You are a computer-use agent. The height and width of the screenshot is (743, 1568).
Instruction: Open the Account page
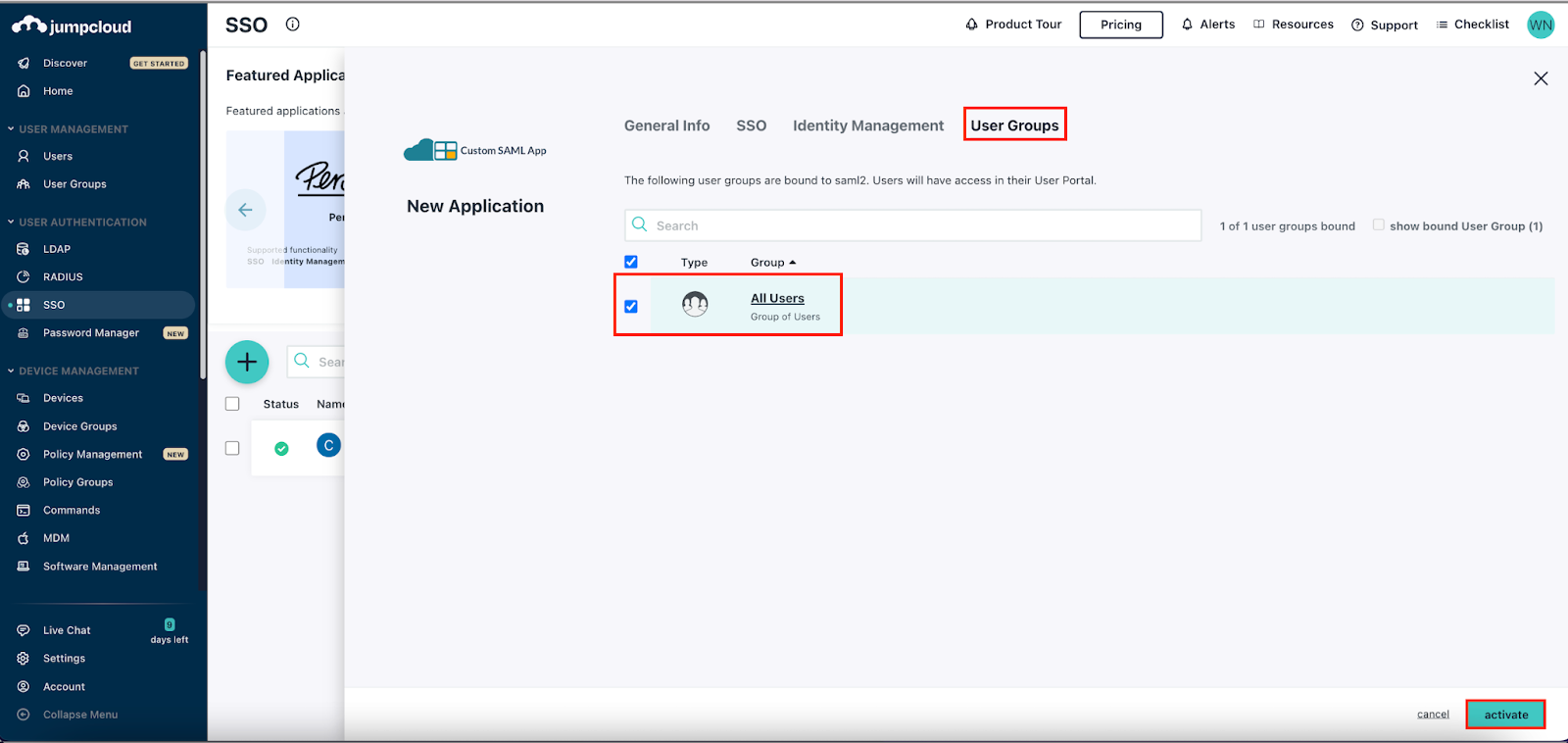click(64, 687)
